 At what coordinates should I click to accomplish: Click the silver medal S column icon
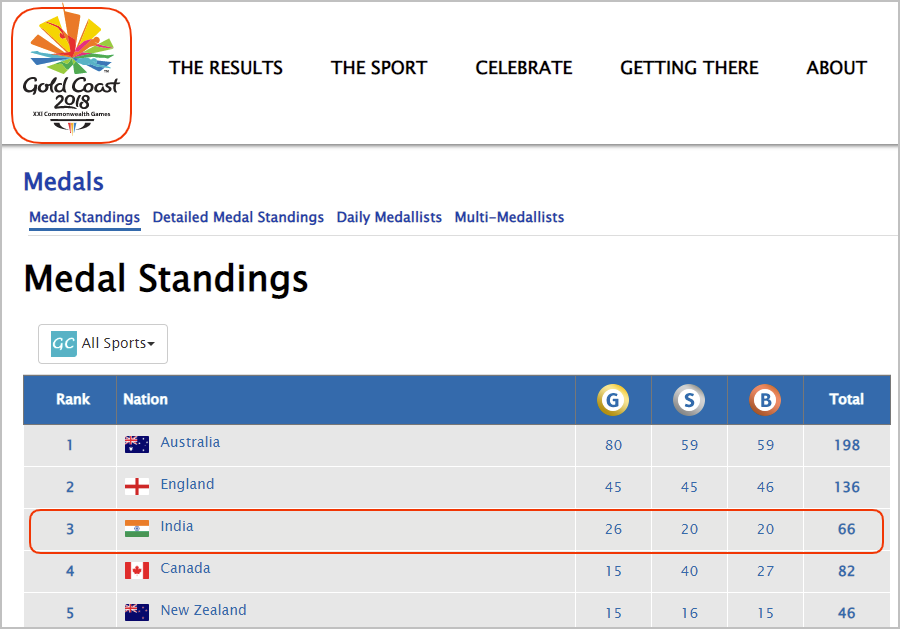tap(689, 399)
